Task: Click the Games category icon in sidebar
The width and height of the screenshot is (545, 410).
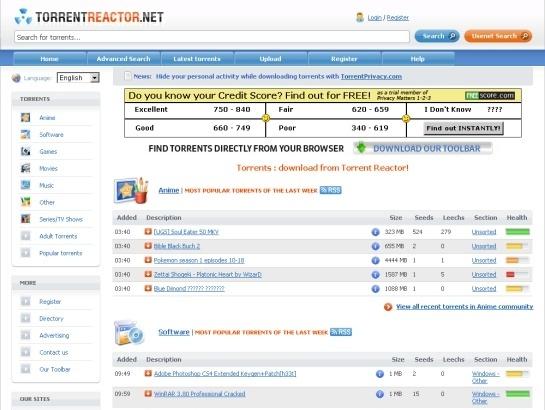Action: pos(25,151)
